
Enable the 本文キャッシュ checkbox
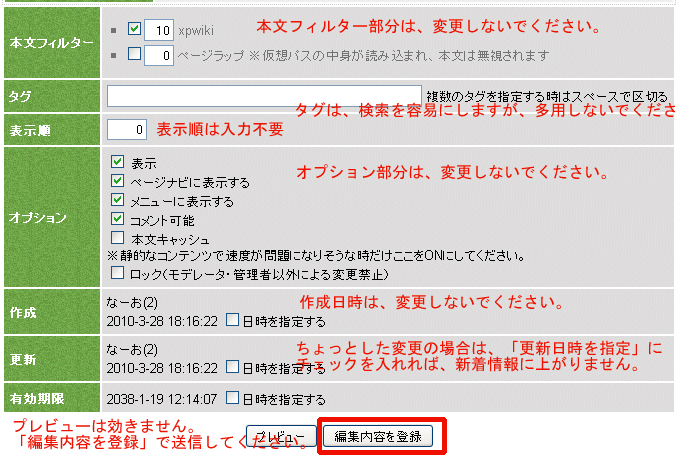[x=118, y=238]
